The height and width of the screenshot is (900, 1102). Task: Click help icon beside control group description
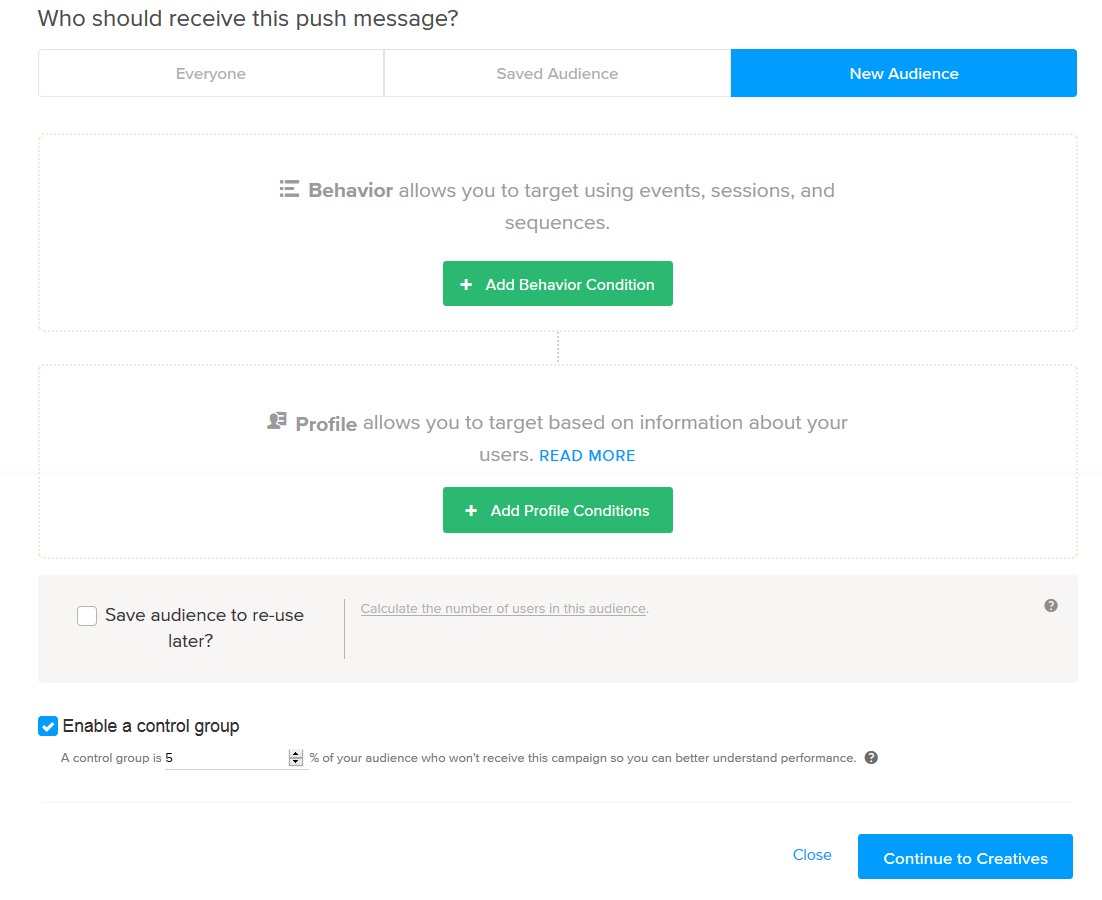(x=871, y=758)
